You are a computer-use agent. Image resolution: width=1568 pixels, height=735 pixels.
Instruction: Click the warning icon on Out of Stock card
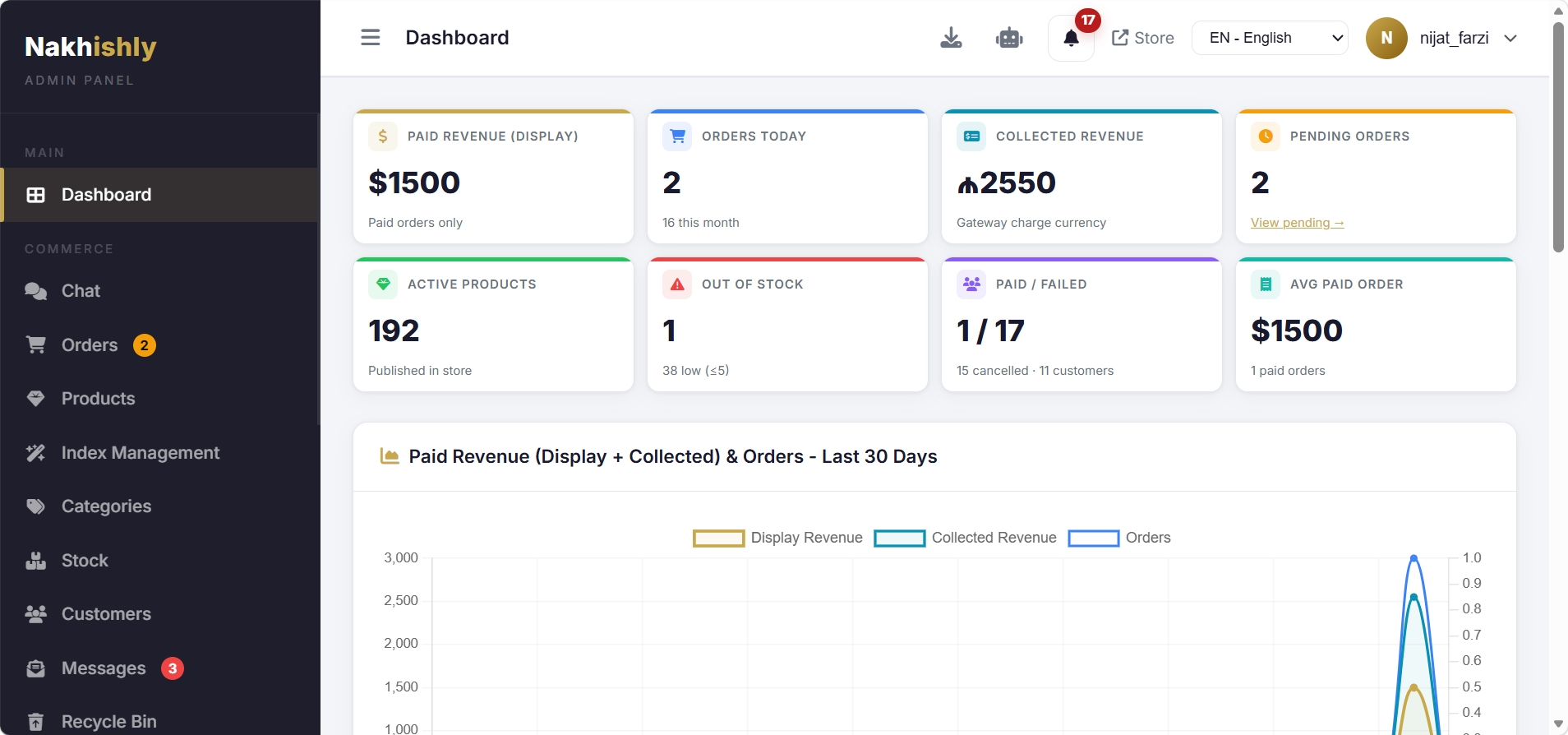pos(677,284)
